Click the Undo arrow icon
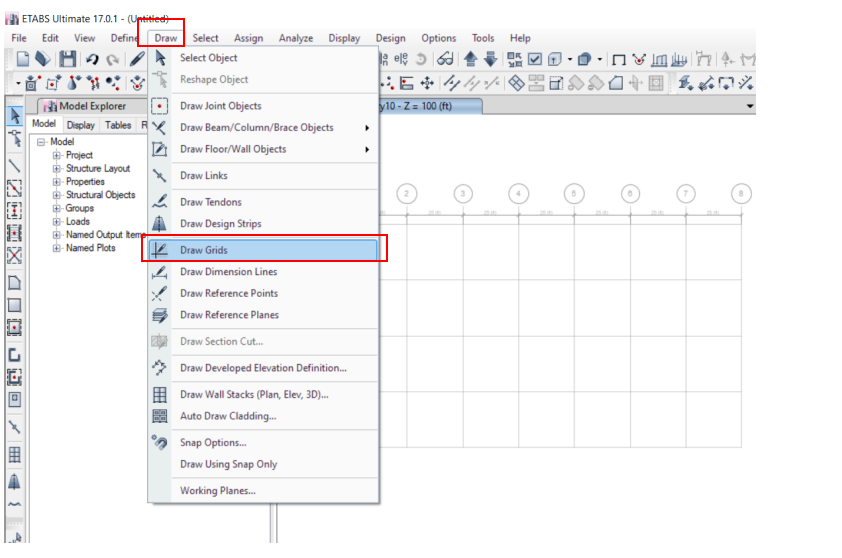 92,59
